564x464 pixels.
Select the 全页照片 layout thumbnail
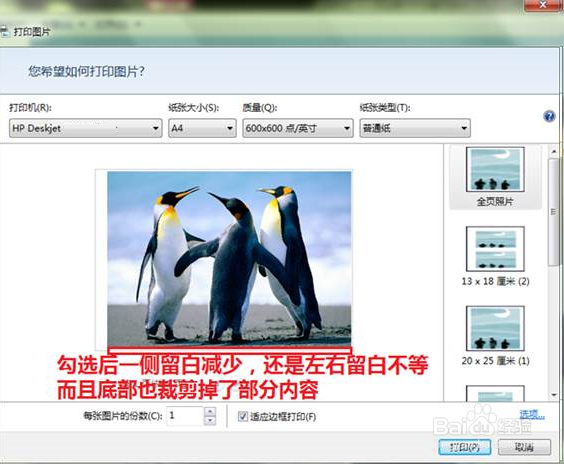tap(495, 177)
